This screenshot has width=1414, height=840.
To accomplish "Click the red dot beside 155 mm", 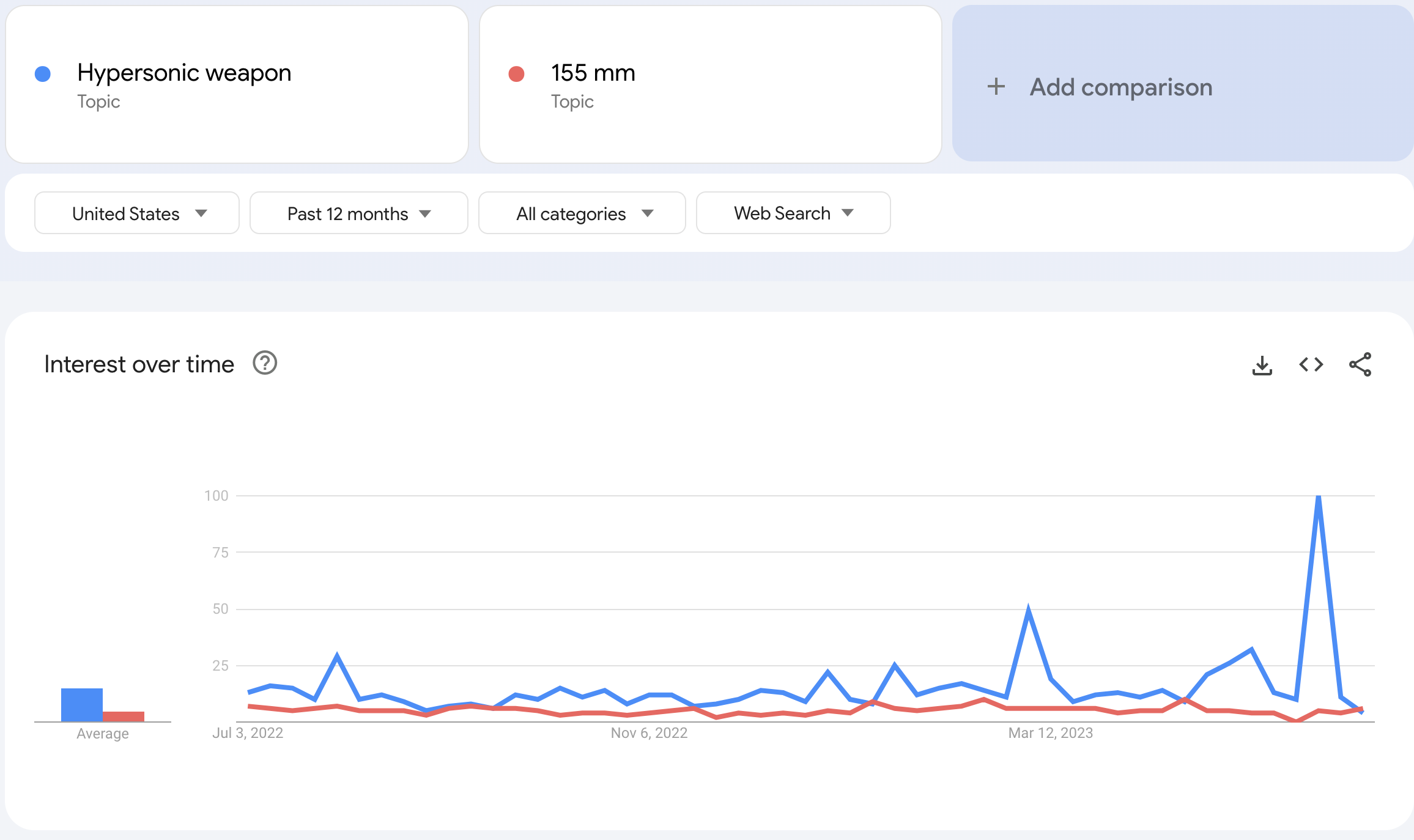I will 516,74.
